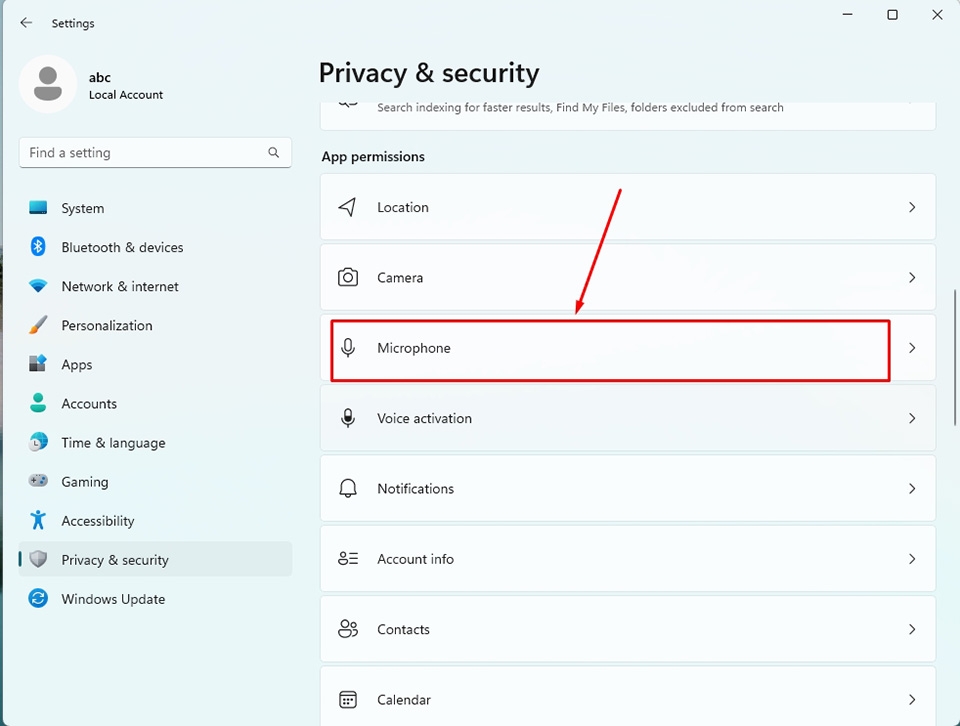Click the Find a setting search box
The image size is (960, 726).
156,152
